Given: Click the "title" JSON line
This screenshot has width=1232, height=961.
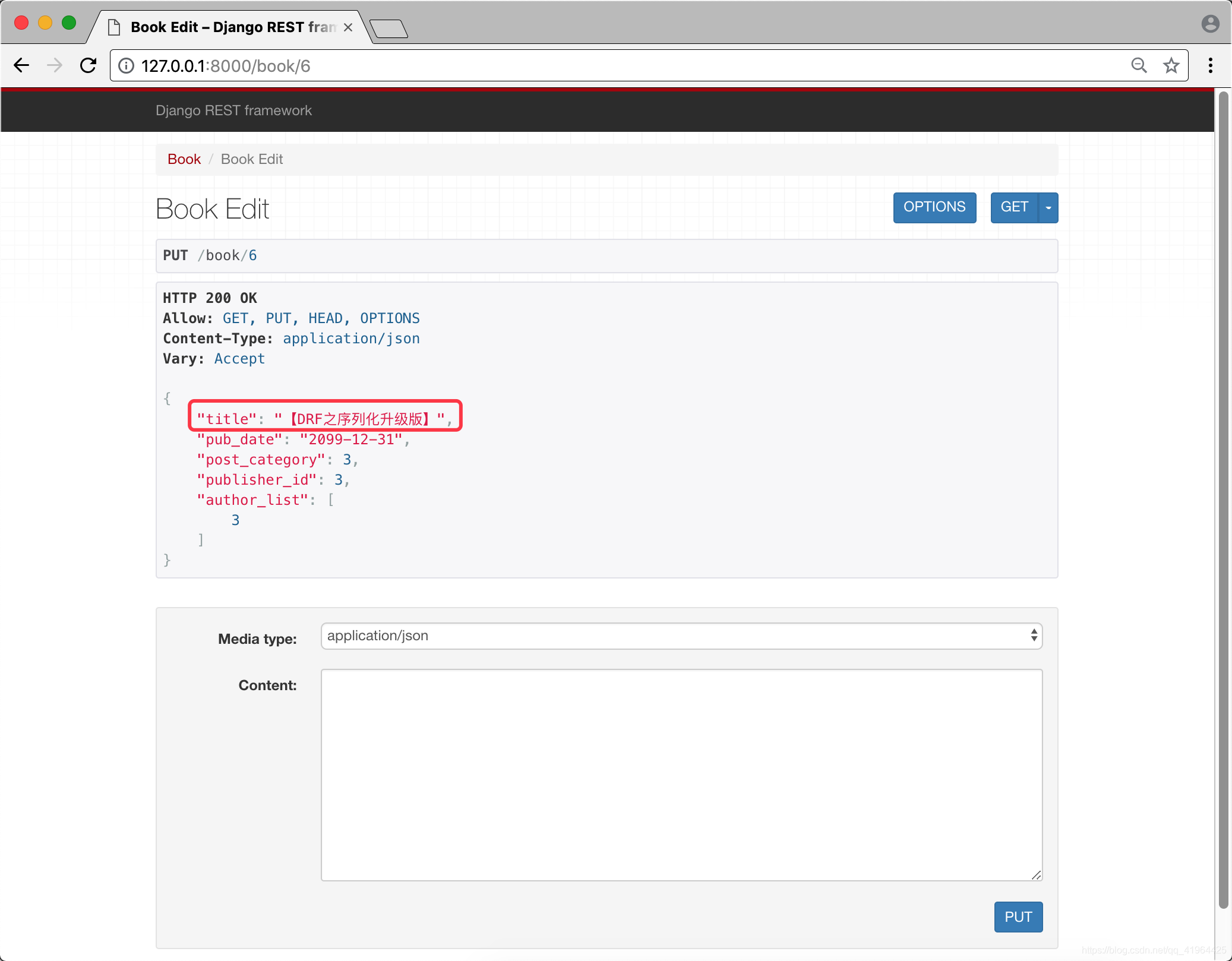Looking at the screenshot, I should [x=325, y=419].
